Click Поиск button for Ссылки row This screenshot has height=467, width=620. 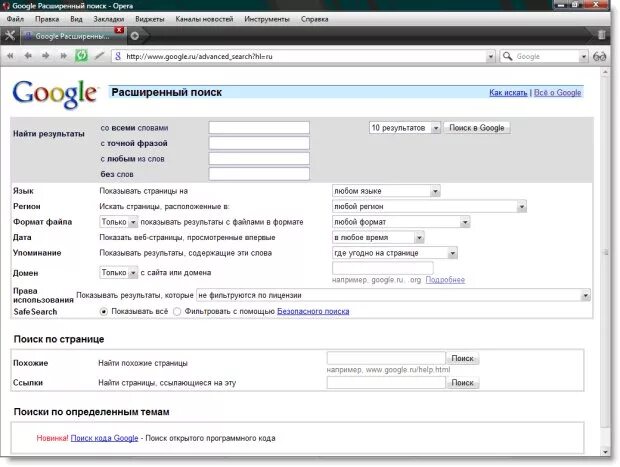462,382
